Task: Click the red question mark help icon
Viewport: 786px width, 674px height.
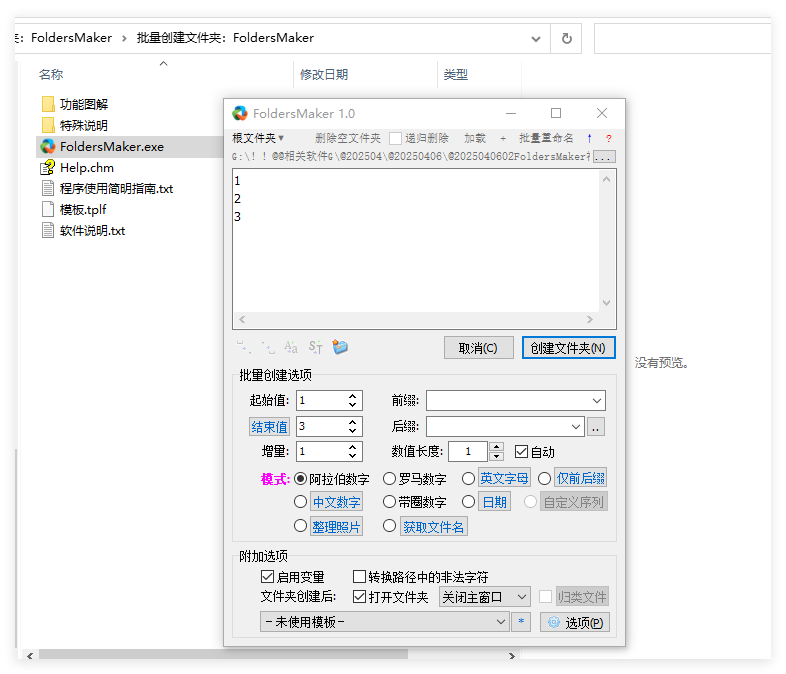Action: click(x=609, y=138)
